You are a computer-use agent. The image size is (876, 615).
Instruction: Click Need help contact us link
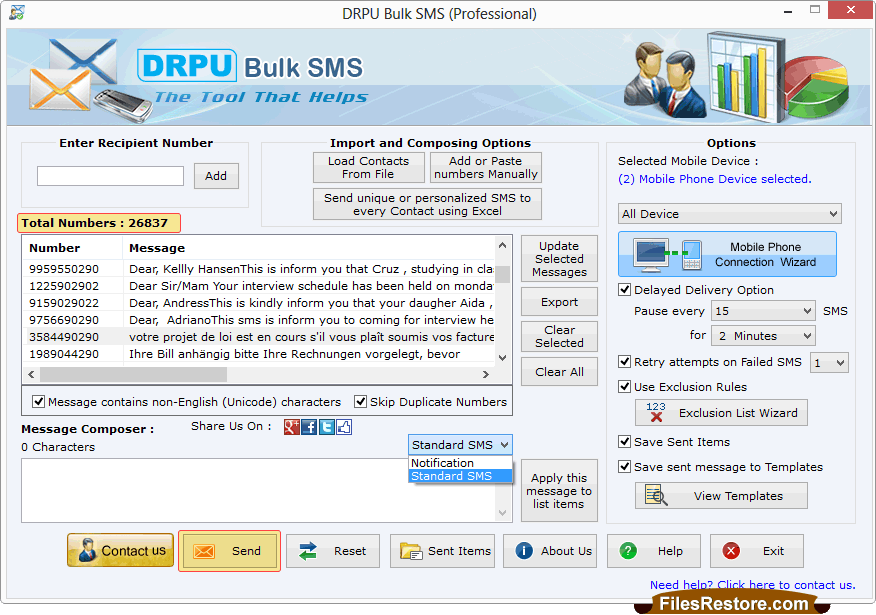click(752, 585)
